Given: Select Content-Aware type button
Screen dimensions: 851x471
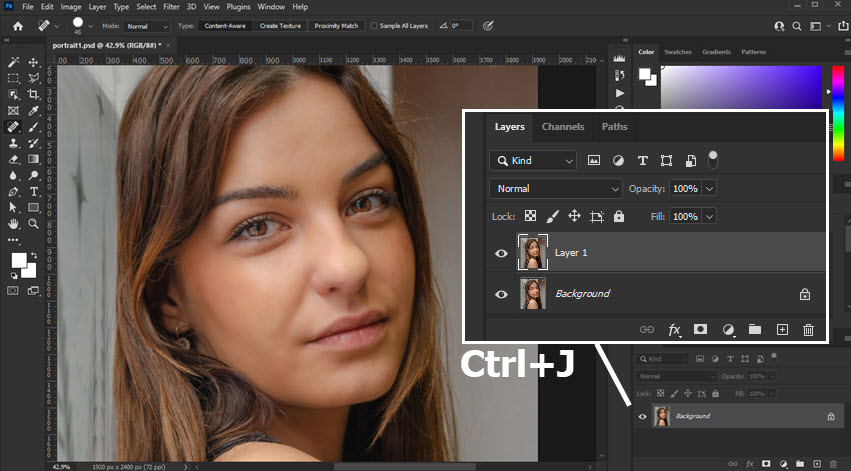Looking at the screenshot, I should point(225,26).
